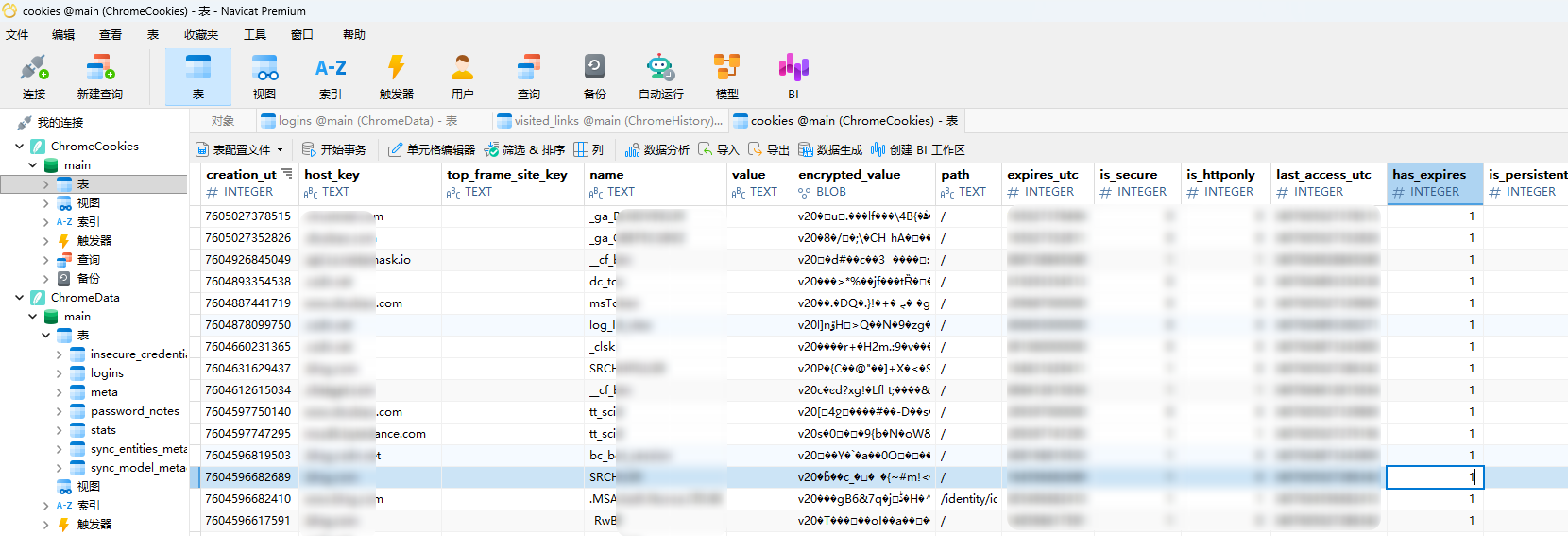Open the Favorites menu in menu bar
This screenshot has height=536, width=1568.
coord(200,35)
